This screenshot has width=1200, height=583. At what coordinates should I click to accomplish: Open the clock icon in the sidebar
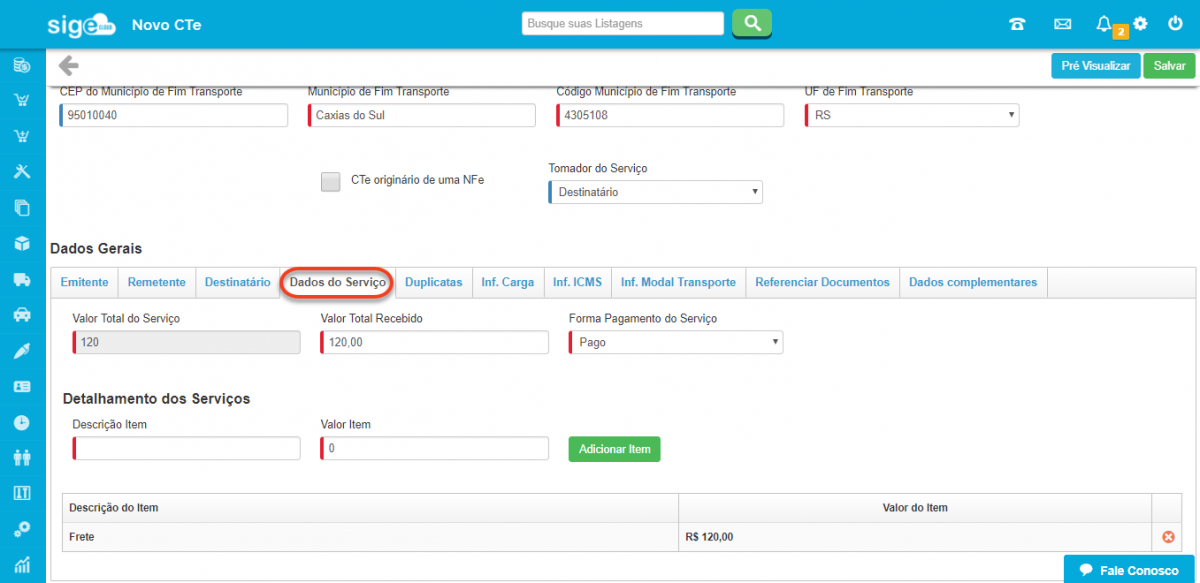[21, 422]
